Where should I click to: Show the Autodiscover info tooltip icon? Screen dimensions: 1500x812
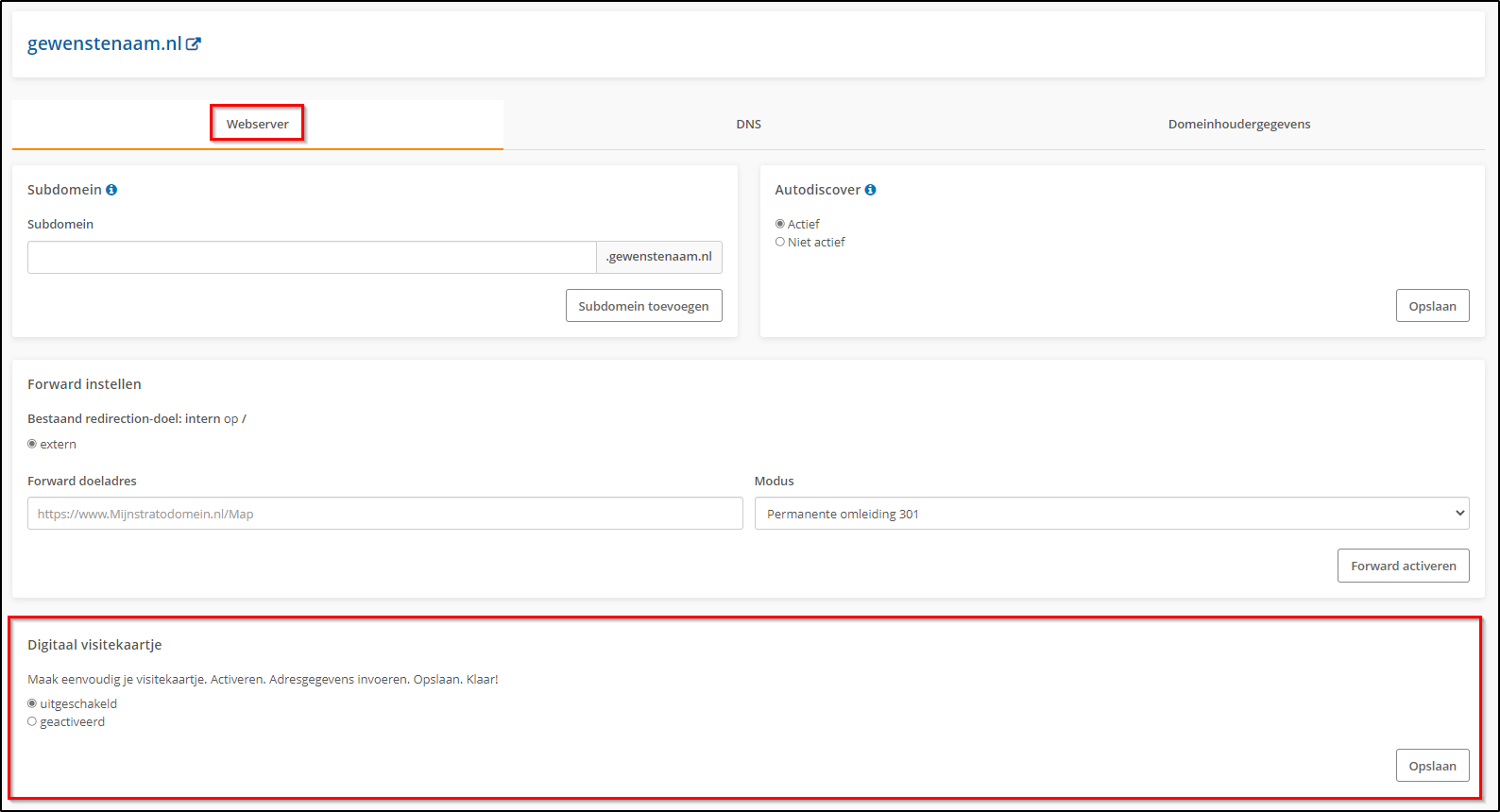pyautogui.click(x=870, y=190)
